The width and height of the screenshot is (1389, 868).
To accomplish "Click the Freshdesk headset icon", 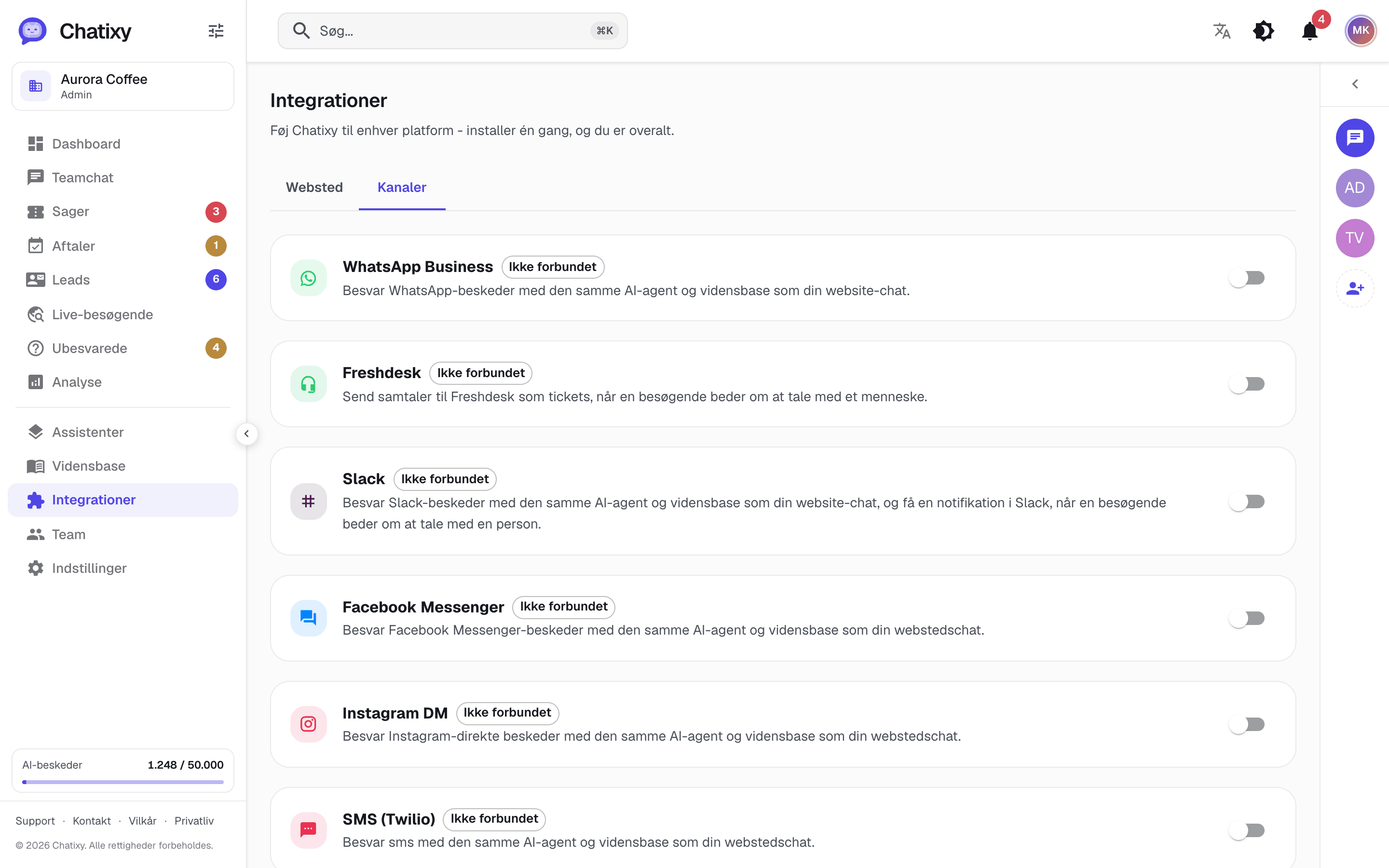I will 308,384.
